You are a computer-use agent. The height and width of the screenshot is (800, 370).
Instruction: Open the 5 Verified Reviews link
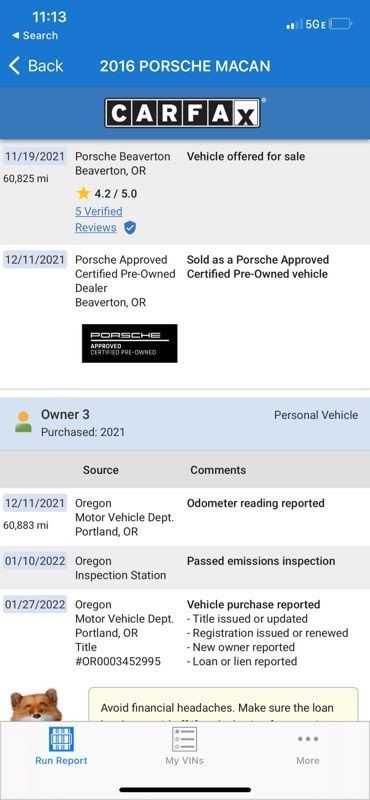point(98,219)
